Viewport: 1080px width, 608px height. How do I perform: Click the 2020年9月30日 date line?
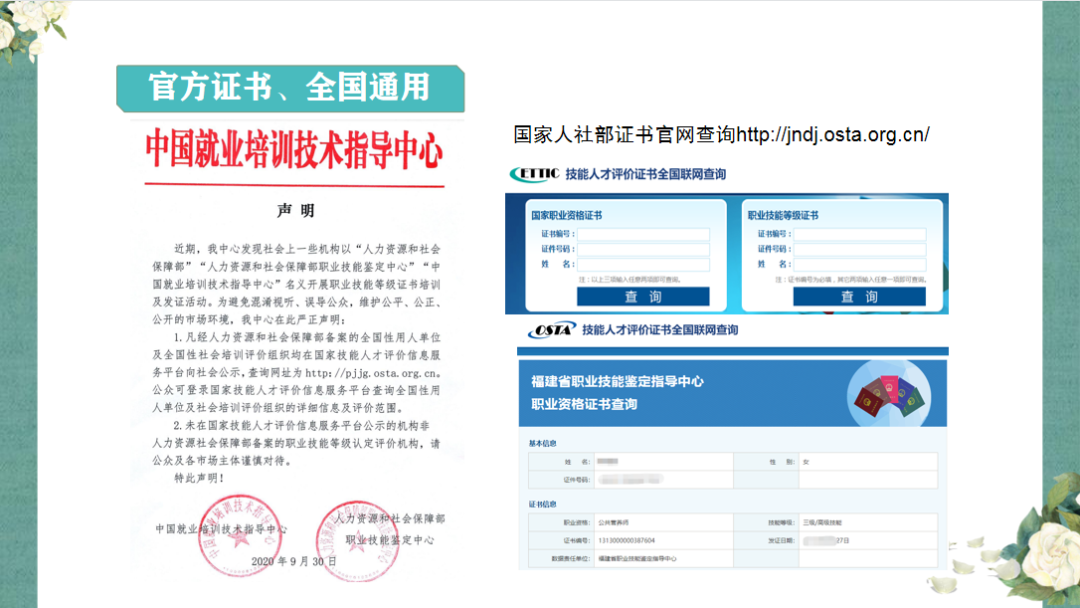click(293, 561)
